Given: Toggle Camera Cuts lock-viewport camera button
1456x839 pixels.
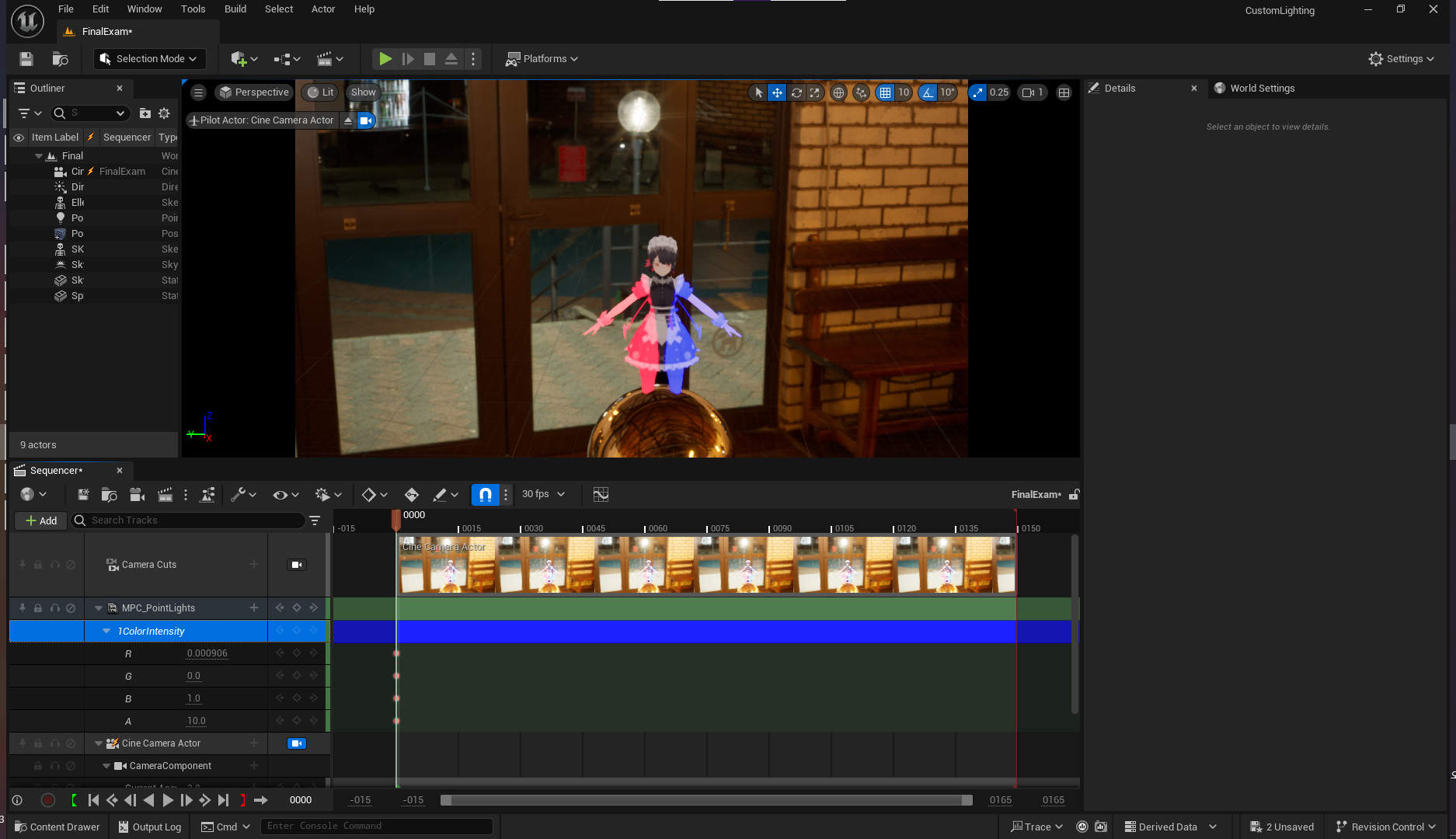Looking at the screenshot, I should coord(297,565).
